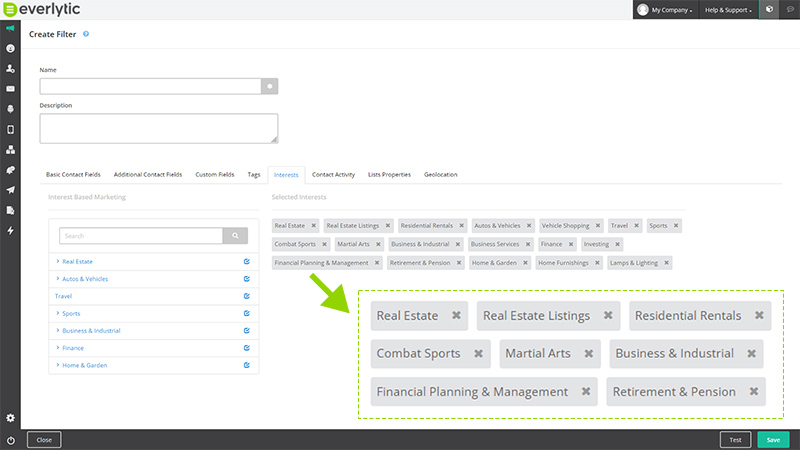Expand the Finance interest category

(x=58, y=348)
